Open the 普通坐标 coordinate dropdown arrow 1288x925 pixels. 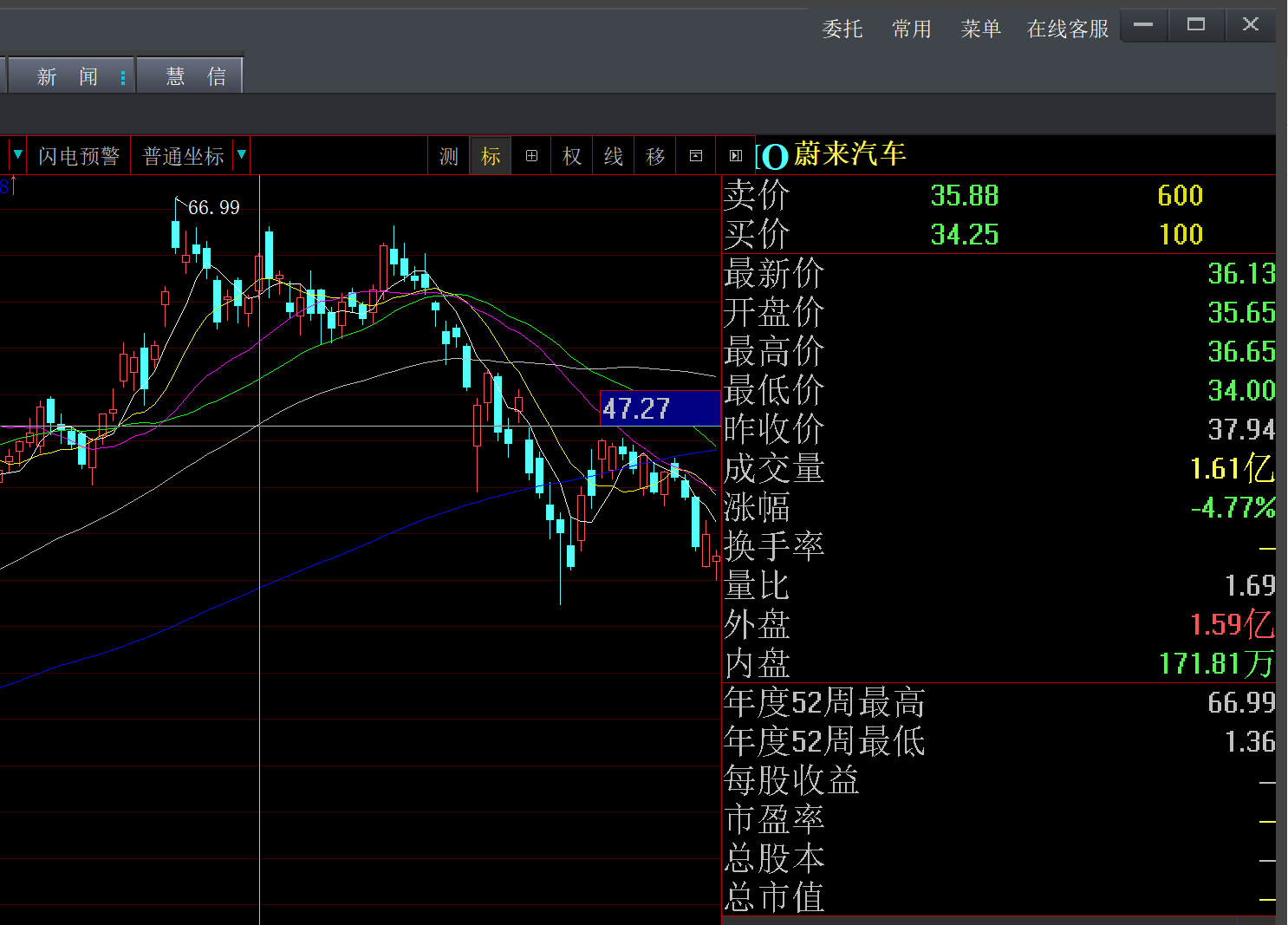242,155
